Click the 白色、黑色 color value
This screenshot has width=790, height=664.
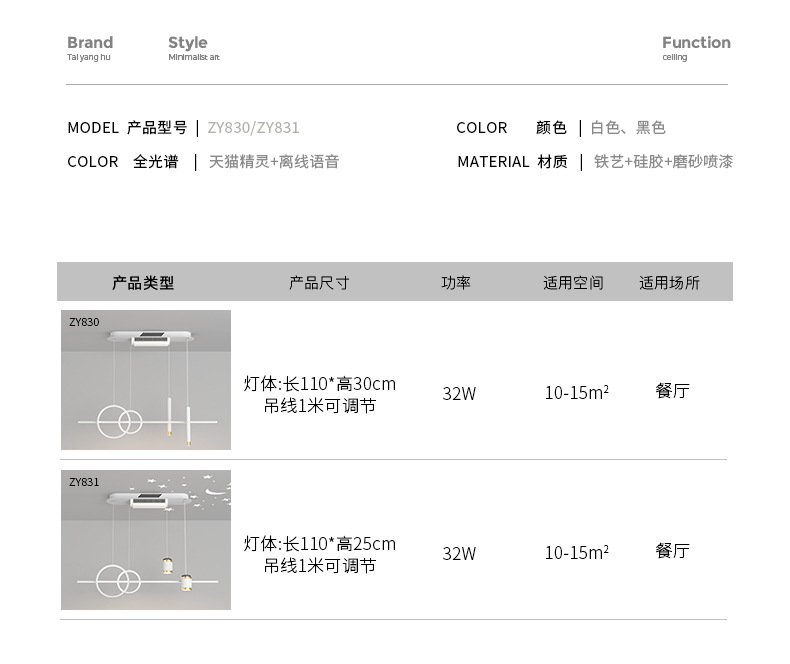coord(628,128)
